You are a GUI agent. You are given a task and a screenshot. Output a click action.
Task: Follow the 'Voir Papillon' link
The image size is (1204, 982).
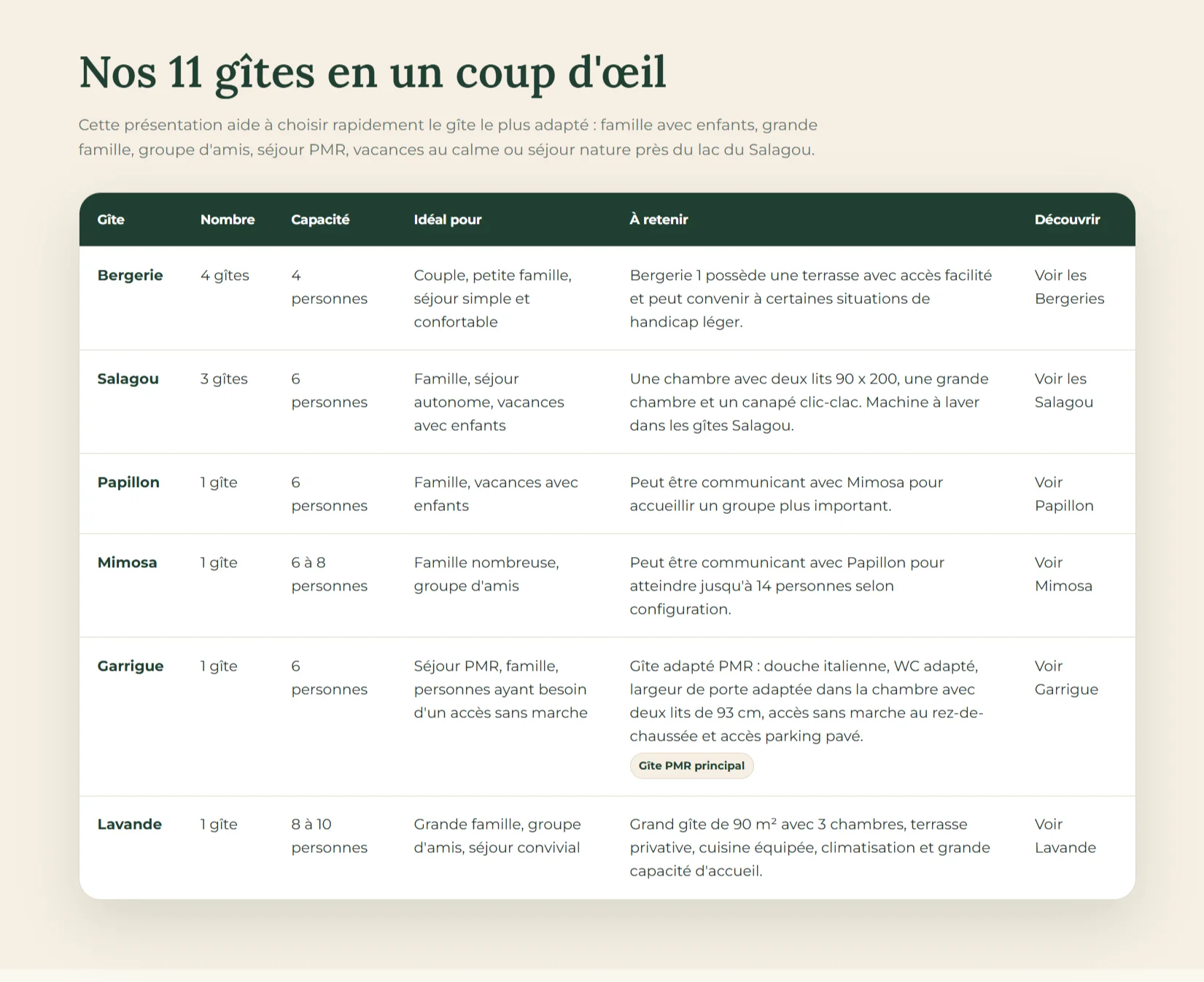coord(1064,494)
